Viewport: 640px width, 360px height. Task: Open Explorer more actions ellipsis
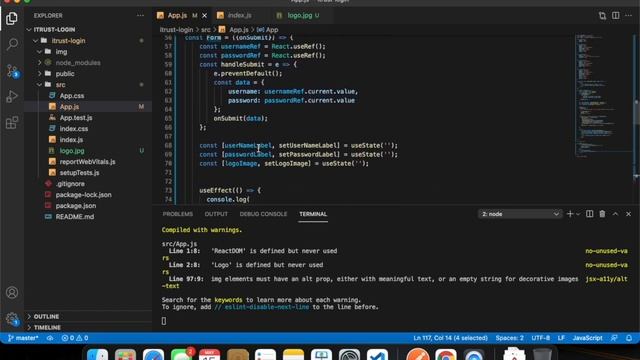140,16
